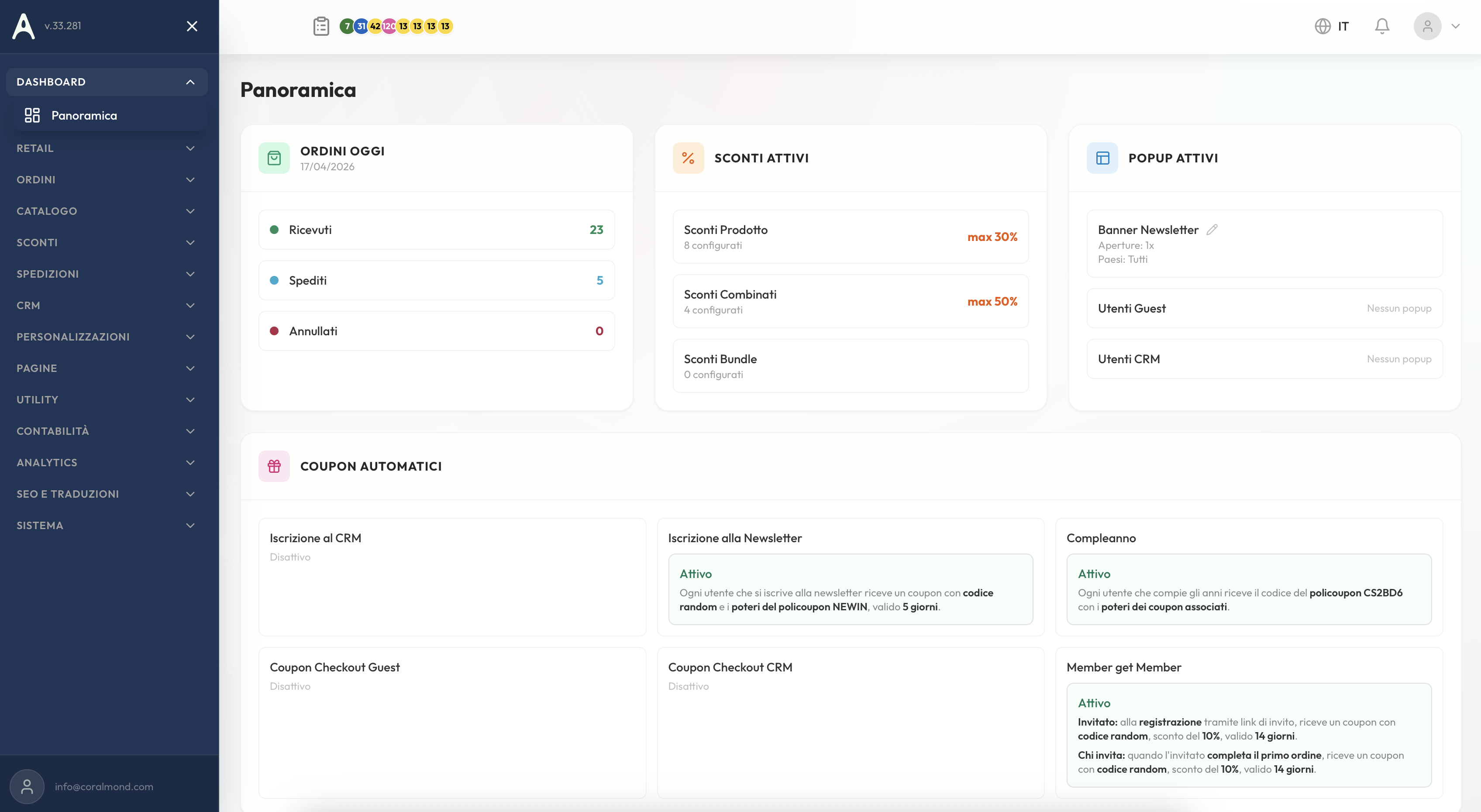Click the white A logo in sidebar

click(x=24, y=26)
